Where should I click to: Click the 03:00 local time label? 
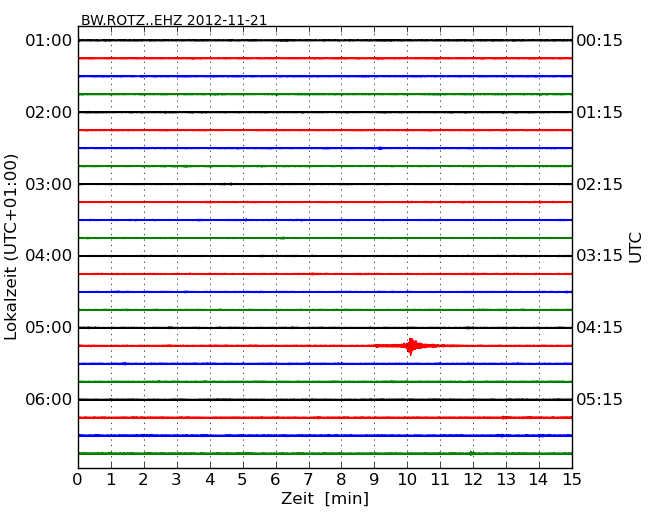pos(49,184)
